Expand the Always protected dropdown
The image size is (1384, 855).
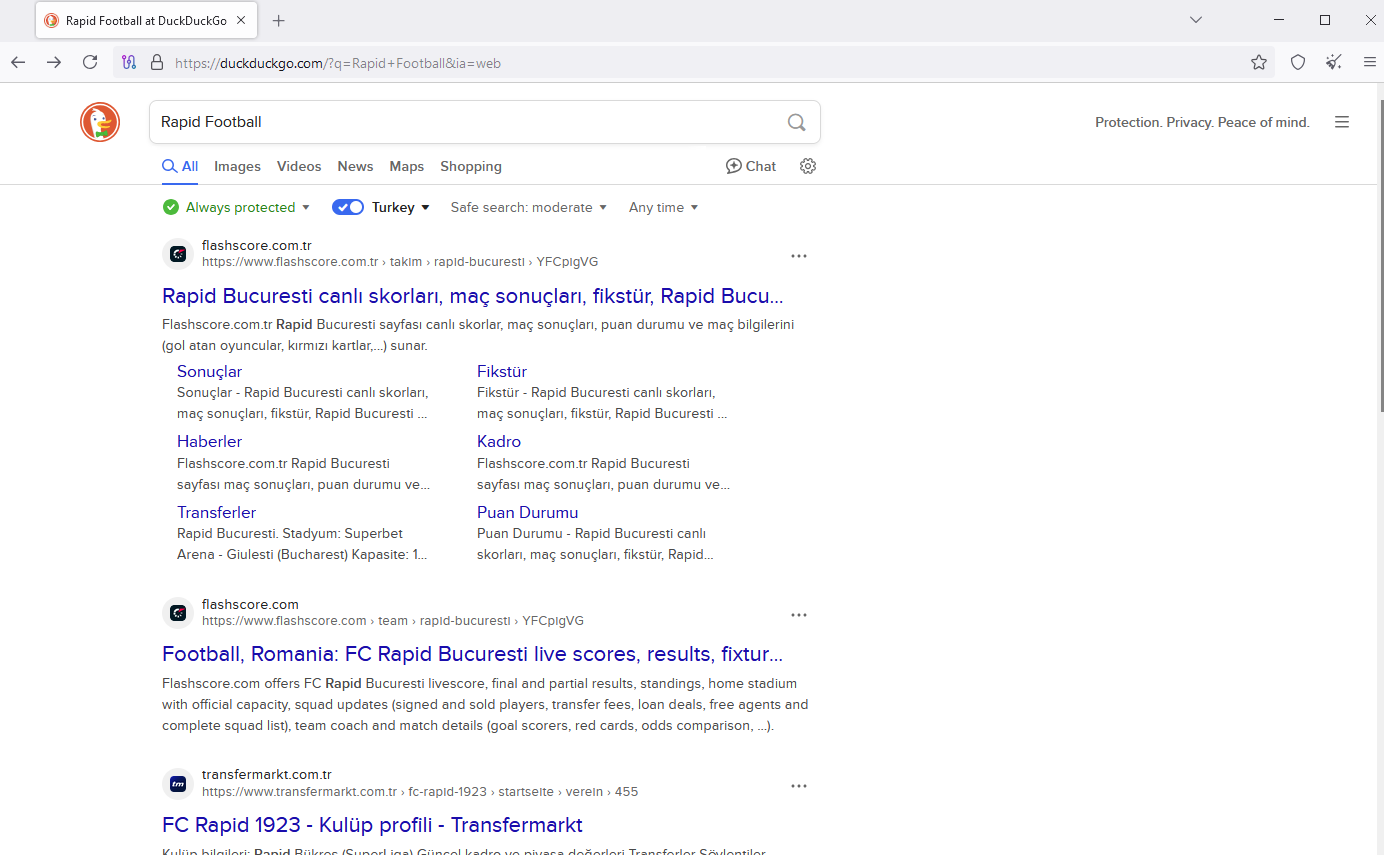(249, 207)
